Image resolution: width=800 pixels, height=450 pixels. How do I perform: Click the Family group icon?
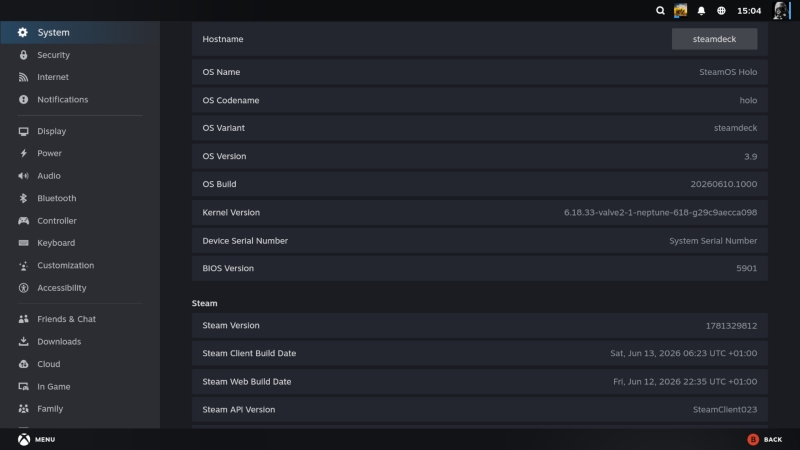[23, 409]
